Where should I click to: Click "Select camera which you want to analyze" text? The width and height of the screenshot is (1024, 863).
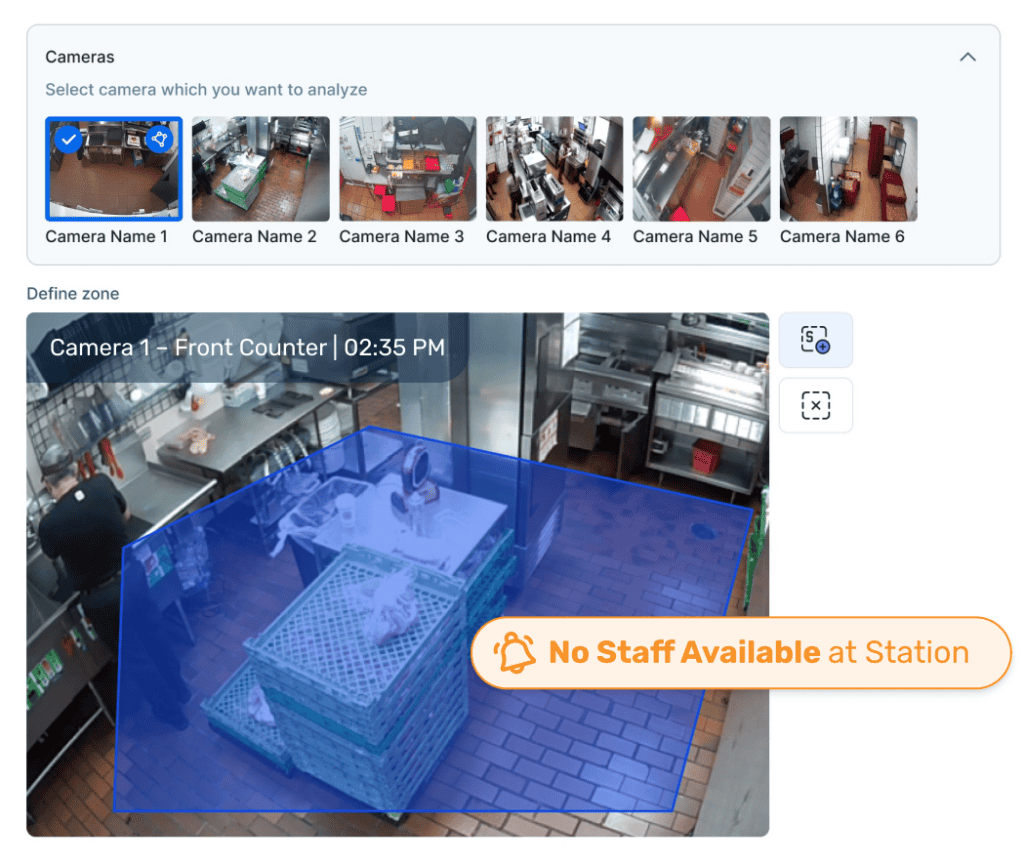coord(206,90)
